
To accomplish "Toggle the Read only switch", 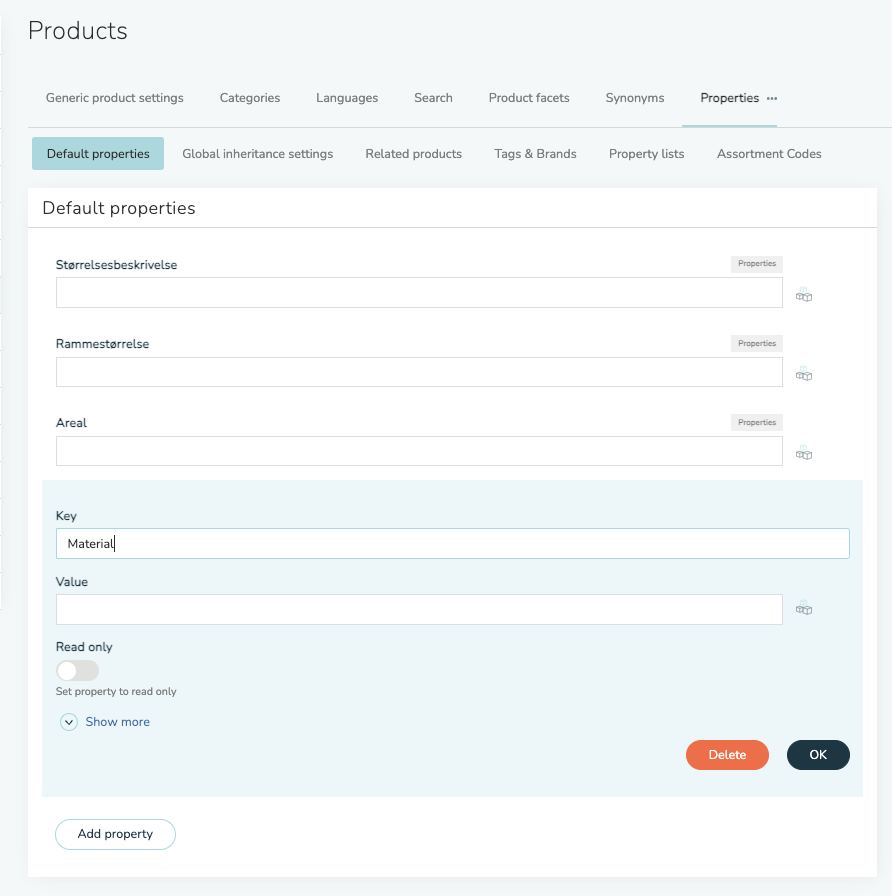I will click(78, 670).
